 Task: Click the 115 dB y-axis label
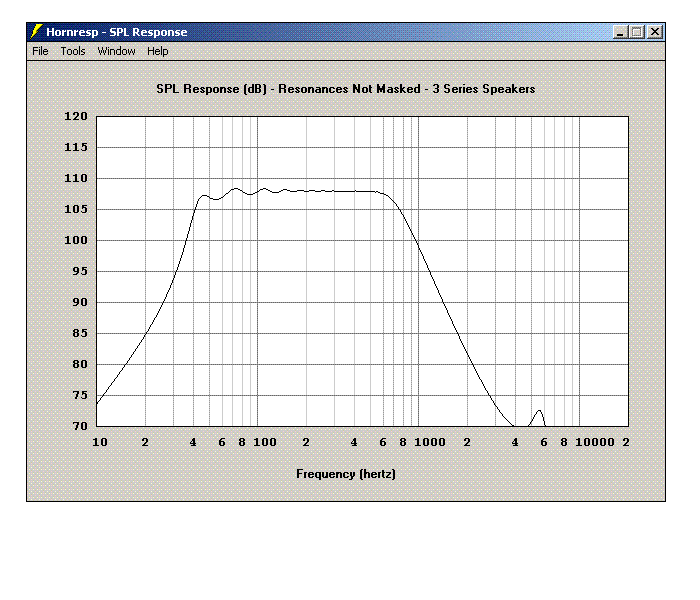(x=76, y=147)
